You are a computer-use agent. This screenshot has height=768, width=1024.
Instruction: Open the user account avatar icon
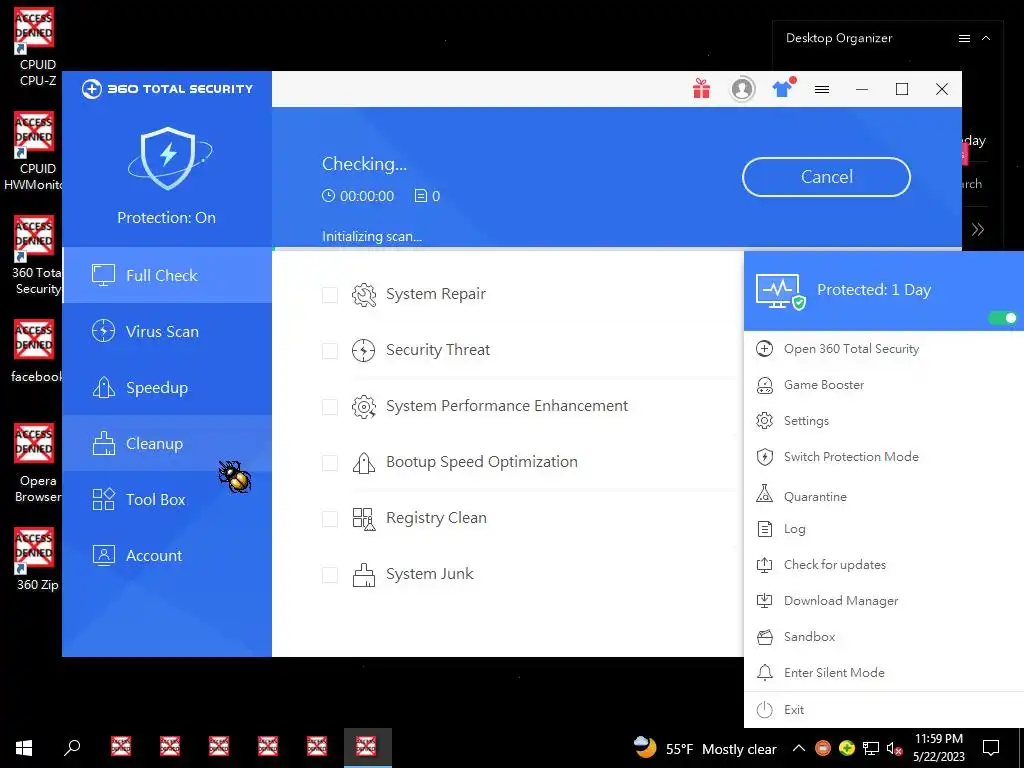pyautogui.click(x=742, y=89)
